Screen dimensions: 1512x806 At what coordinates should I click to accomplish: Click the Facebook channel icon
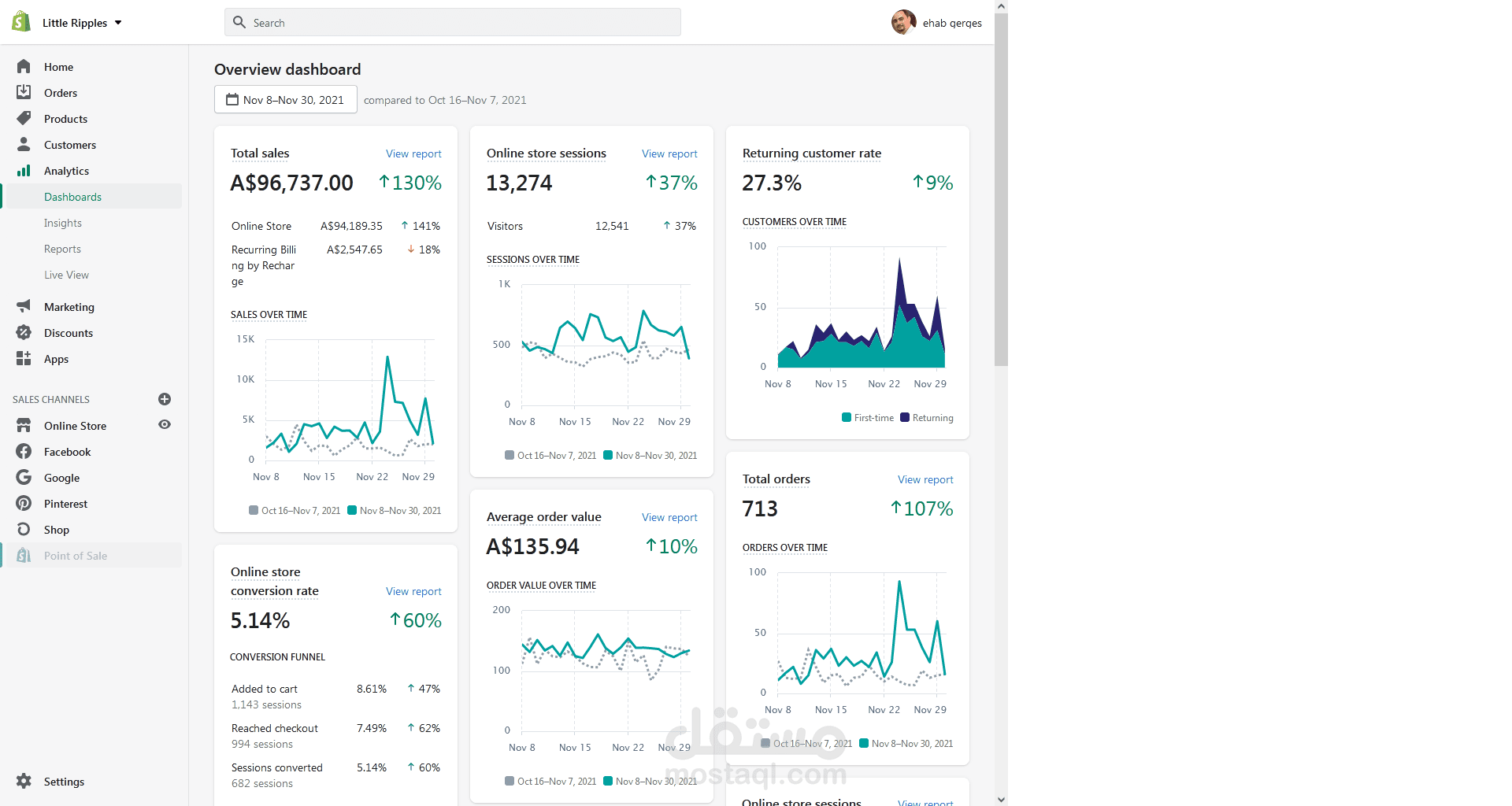pyautogui.click(x=24, y=451)
